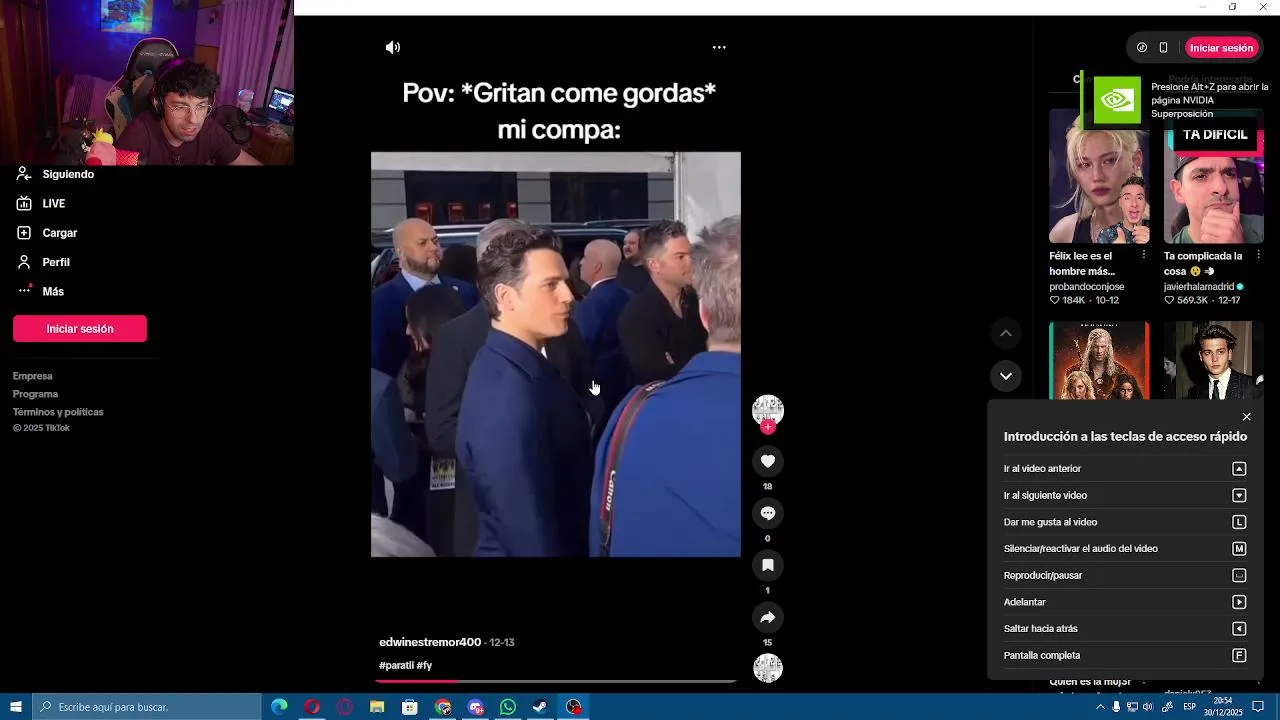1280x720 pixels.
Task: Open the comments bubble icon
Action: 768,513
